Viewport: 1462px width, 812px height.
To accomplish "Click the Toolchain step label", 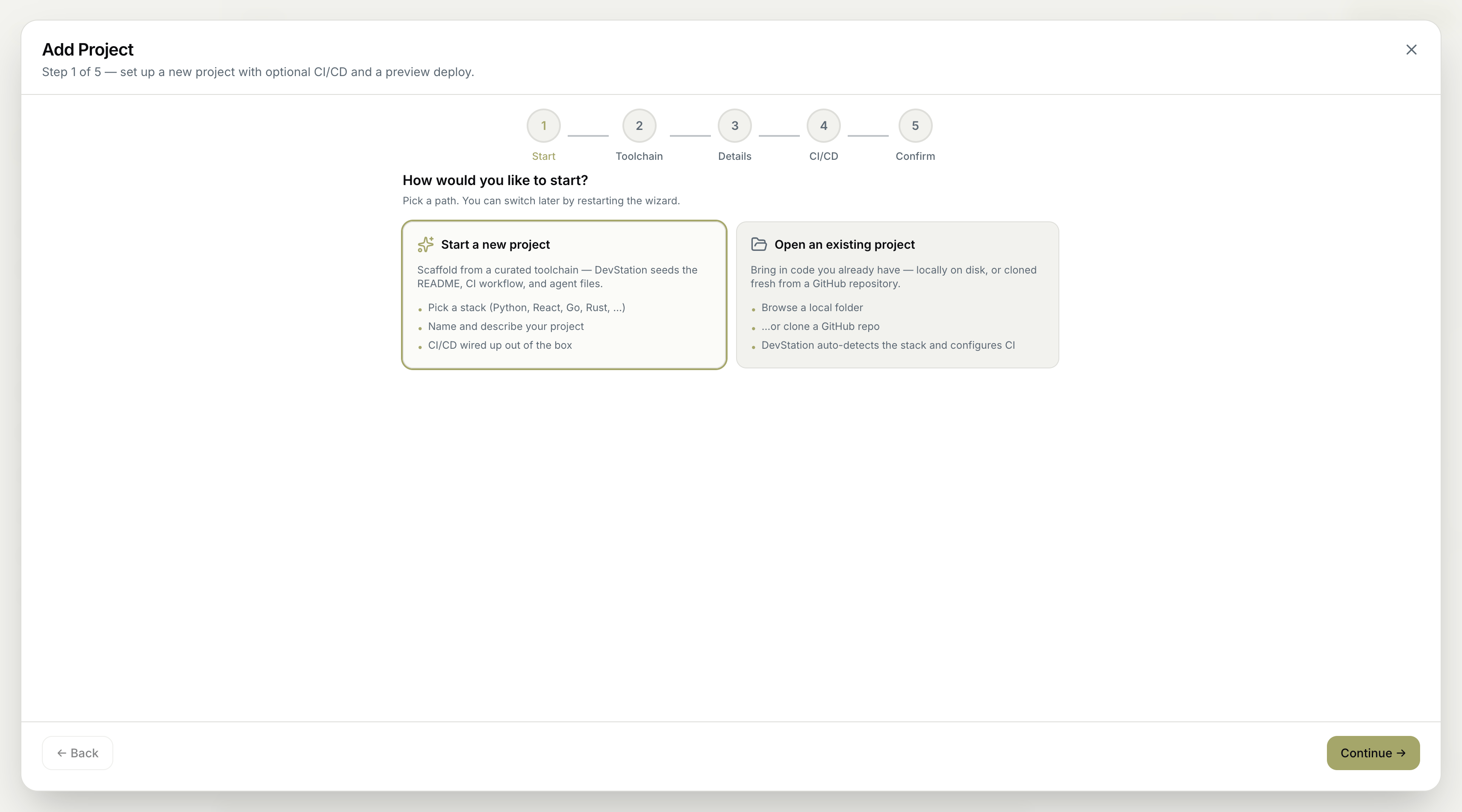I will [639, 156].
